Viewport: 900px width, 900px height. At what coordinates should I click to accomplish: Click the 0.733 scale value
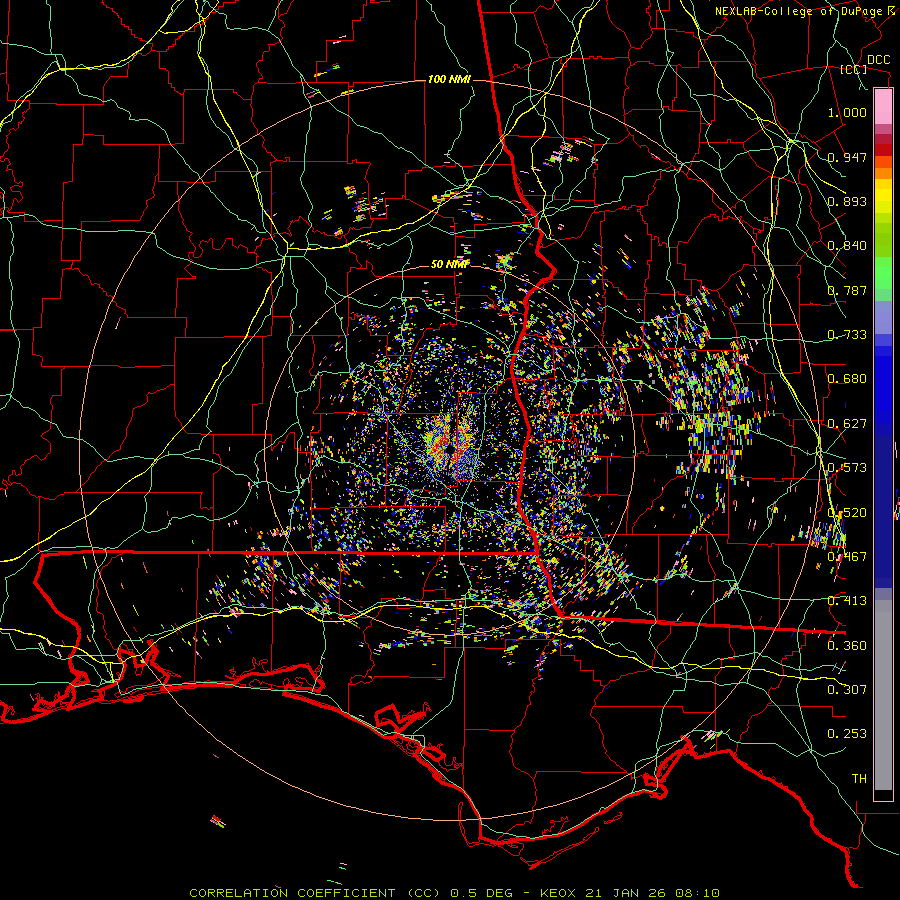tap(847, 335)
